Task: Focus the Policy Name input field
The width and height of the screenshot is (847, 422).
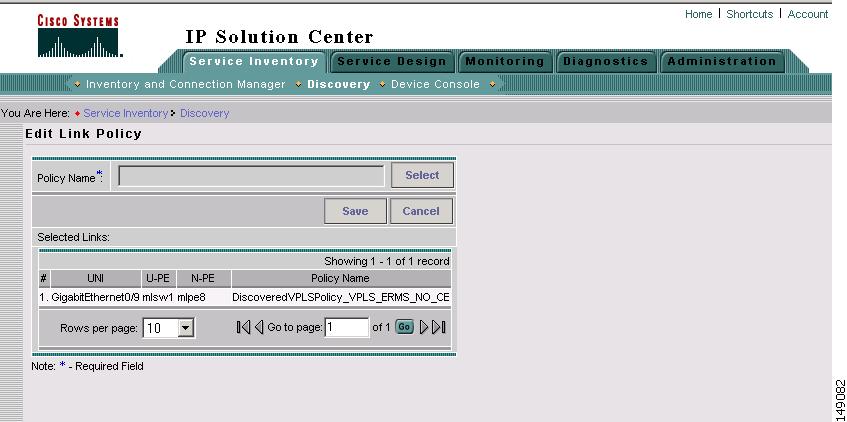Action: pyautogui.click(x=251, y=176)
